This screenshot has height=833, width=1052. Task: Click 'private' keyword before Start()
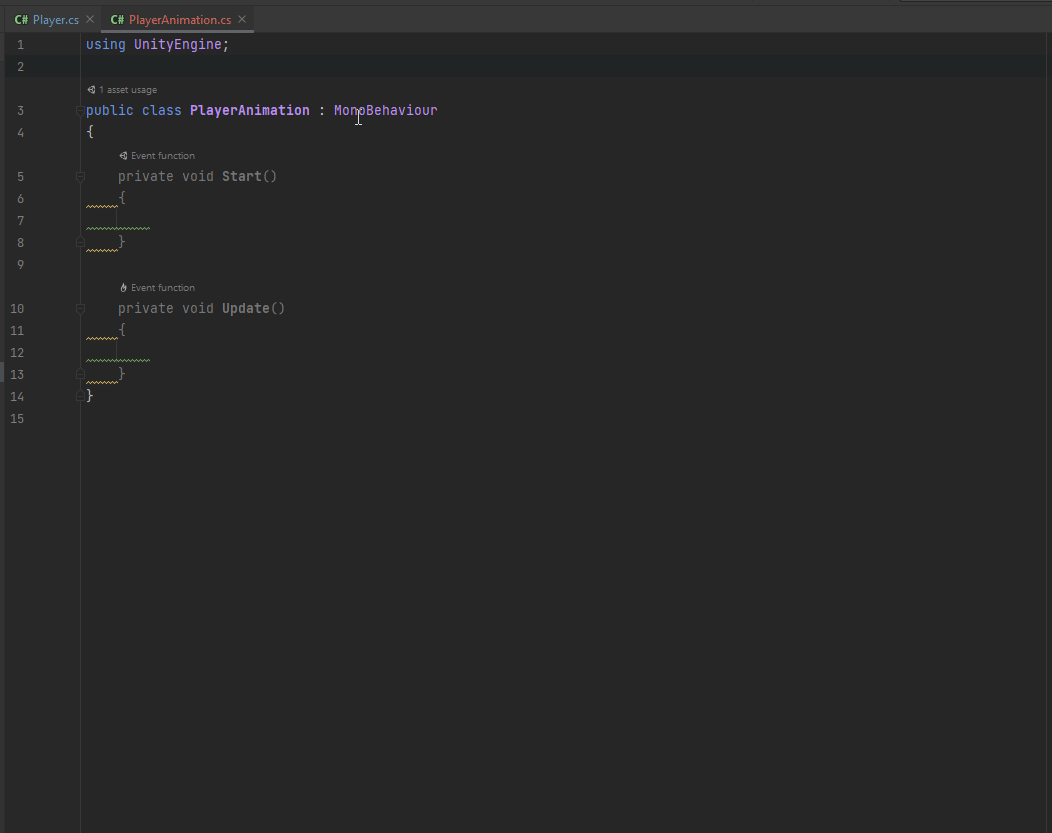[146, 176]
